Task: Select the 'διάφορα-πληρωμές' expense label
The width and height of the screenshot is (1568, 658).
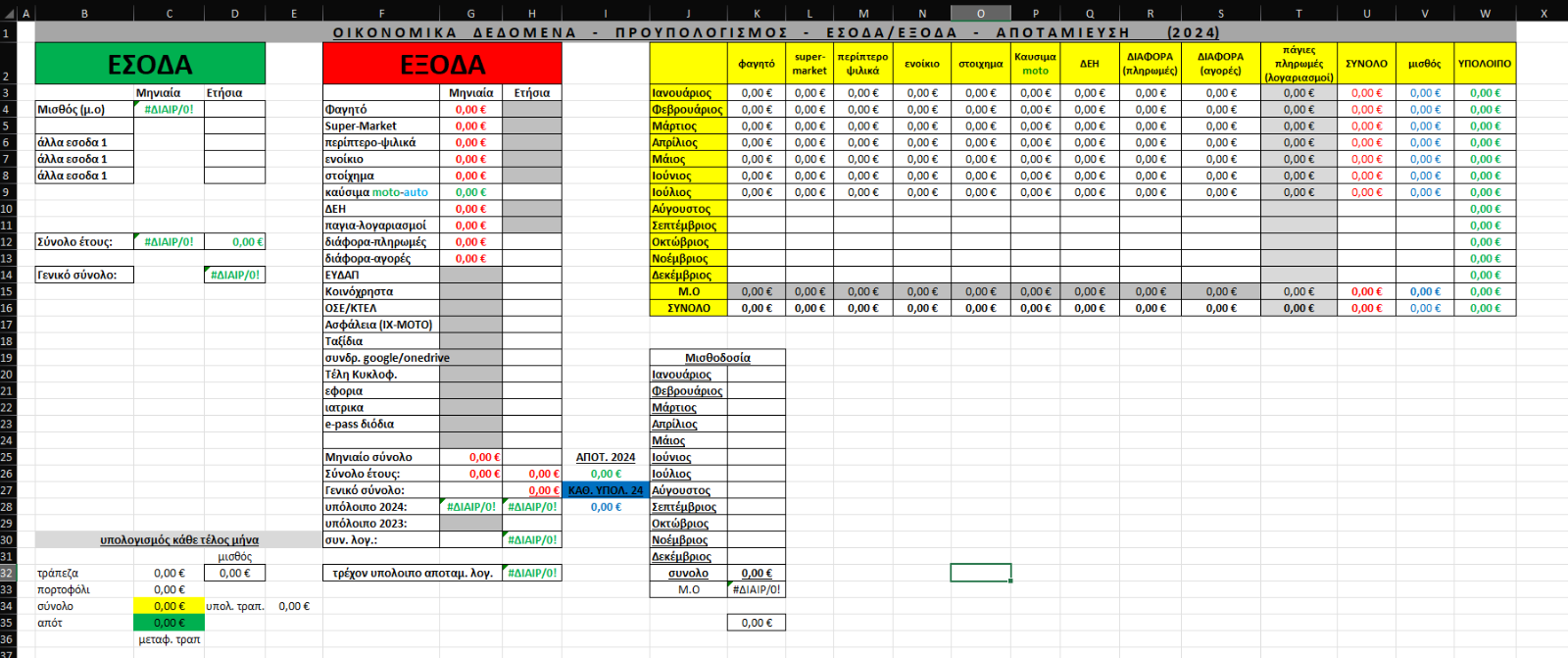Action: (381, 241)
